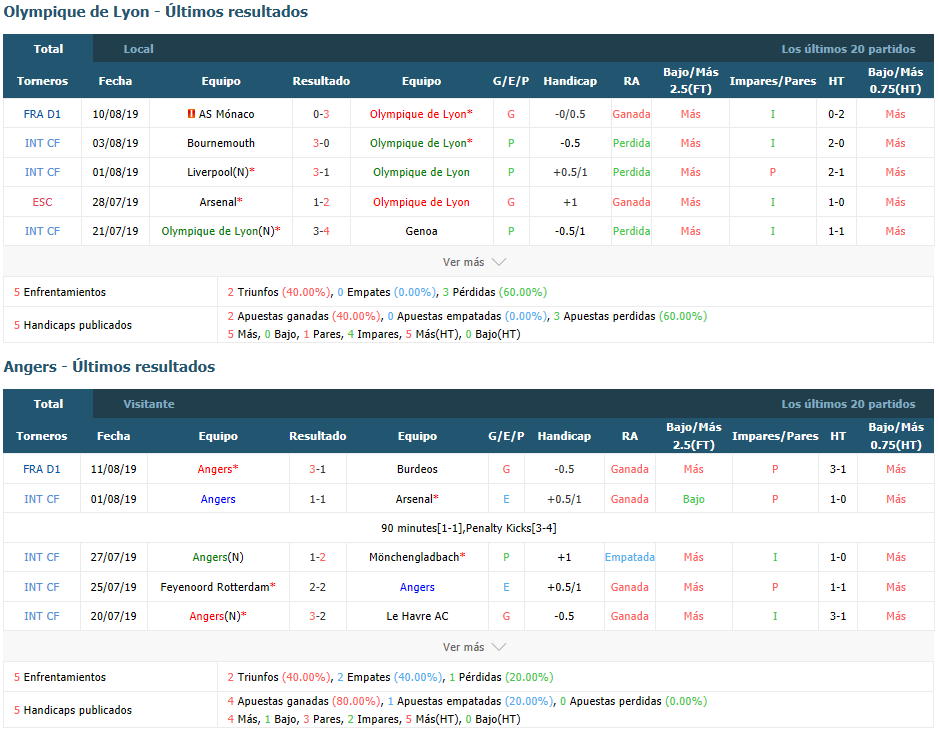The width and height of the screenshot is (939, 734).
Task: Open Genoa team link
Action: (x=421, y=231)
